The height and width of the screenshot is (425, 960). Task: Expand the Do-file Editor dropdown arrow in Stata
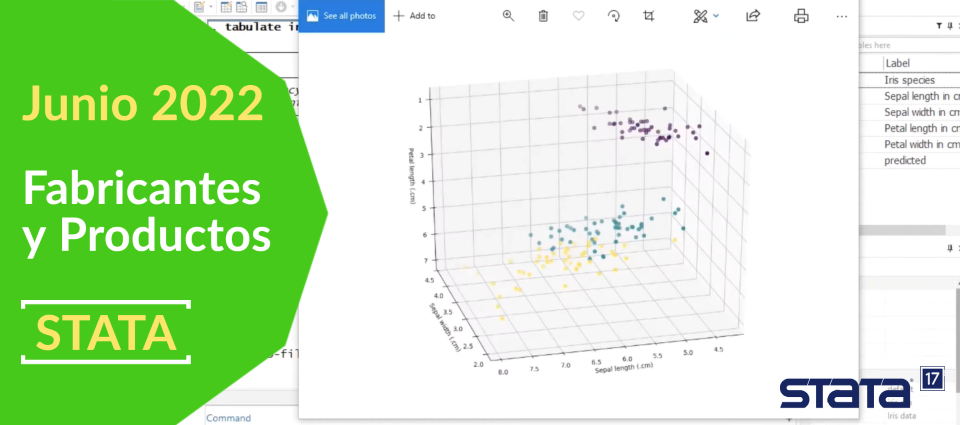coord(211,7)
